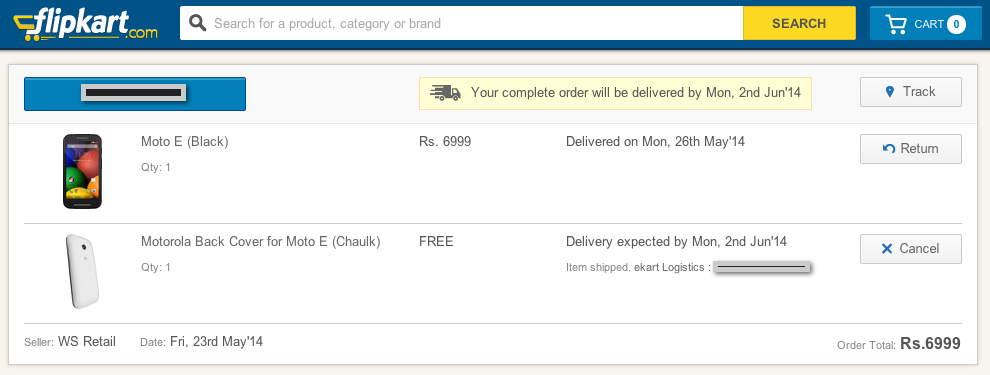
Task: Click the X icon on Cancel
Action: 886,249
